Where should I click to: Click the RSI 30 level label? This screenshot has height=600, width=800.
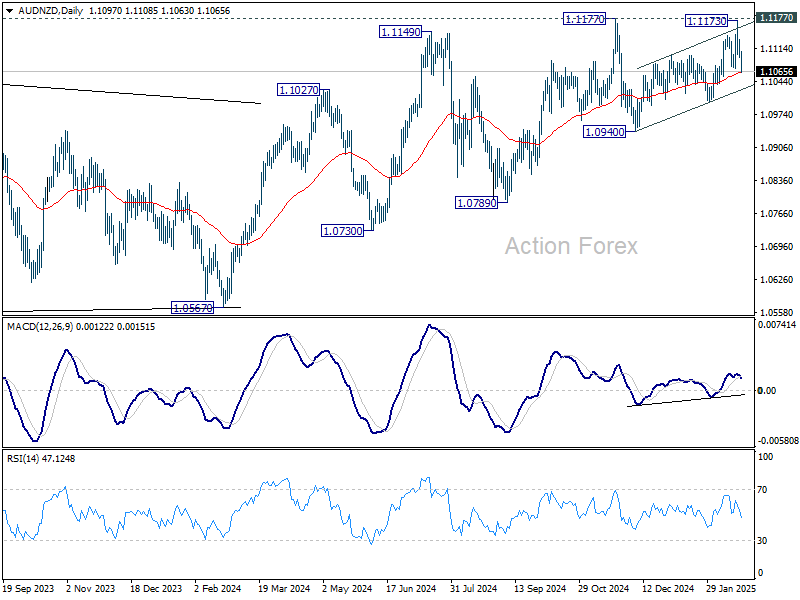click(762, 540)
